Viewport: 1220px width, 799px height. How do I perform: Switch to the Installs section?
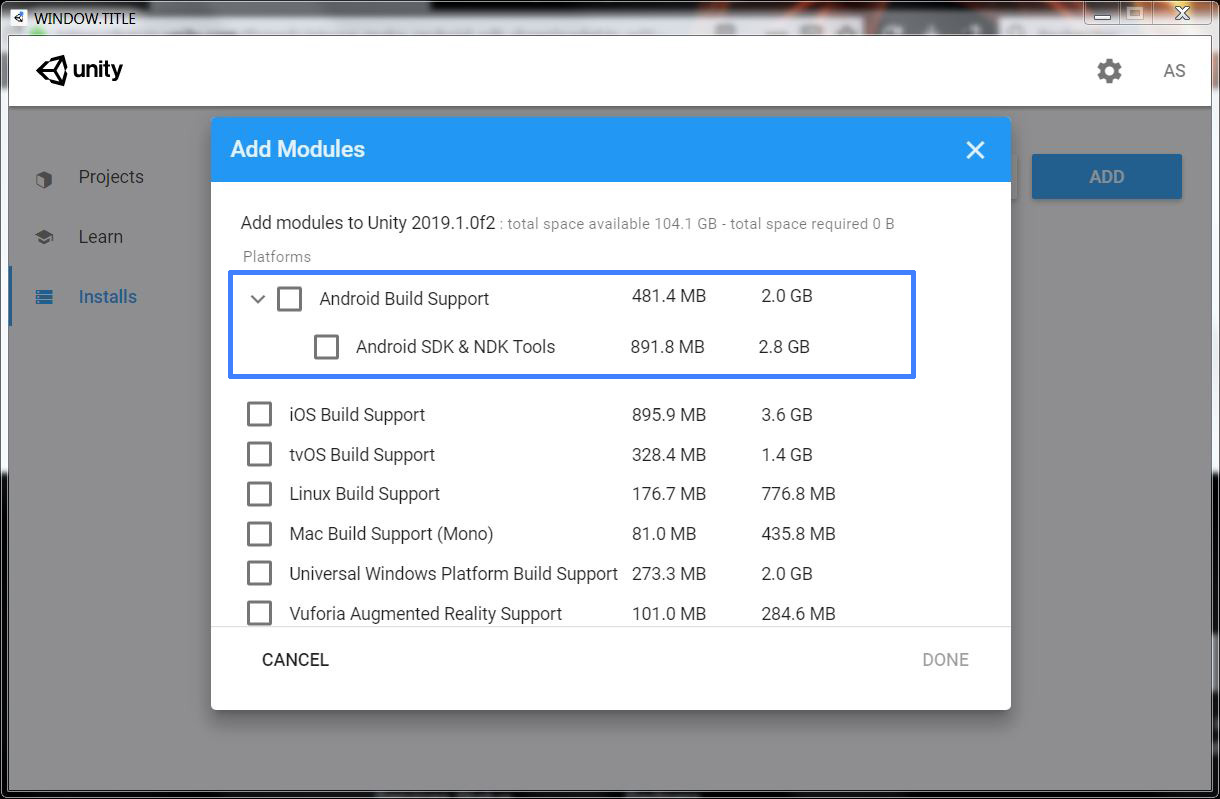[108, 297]
